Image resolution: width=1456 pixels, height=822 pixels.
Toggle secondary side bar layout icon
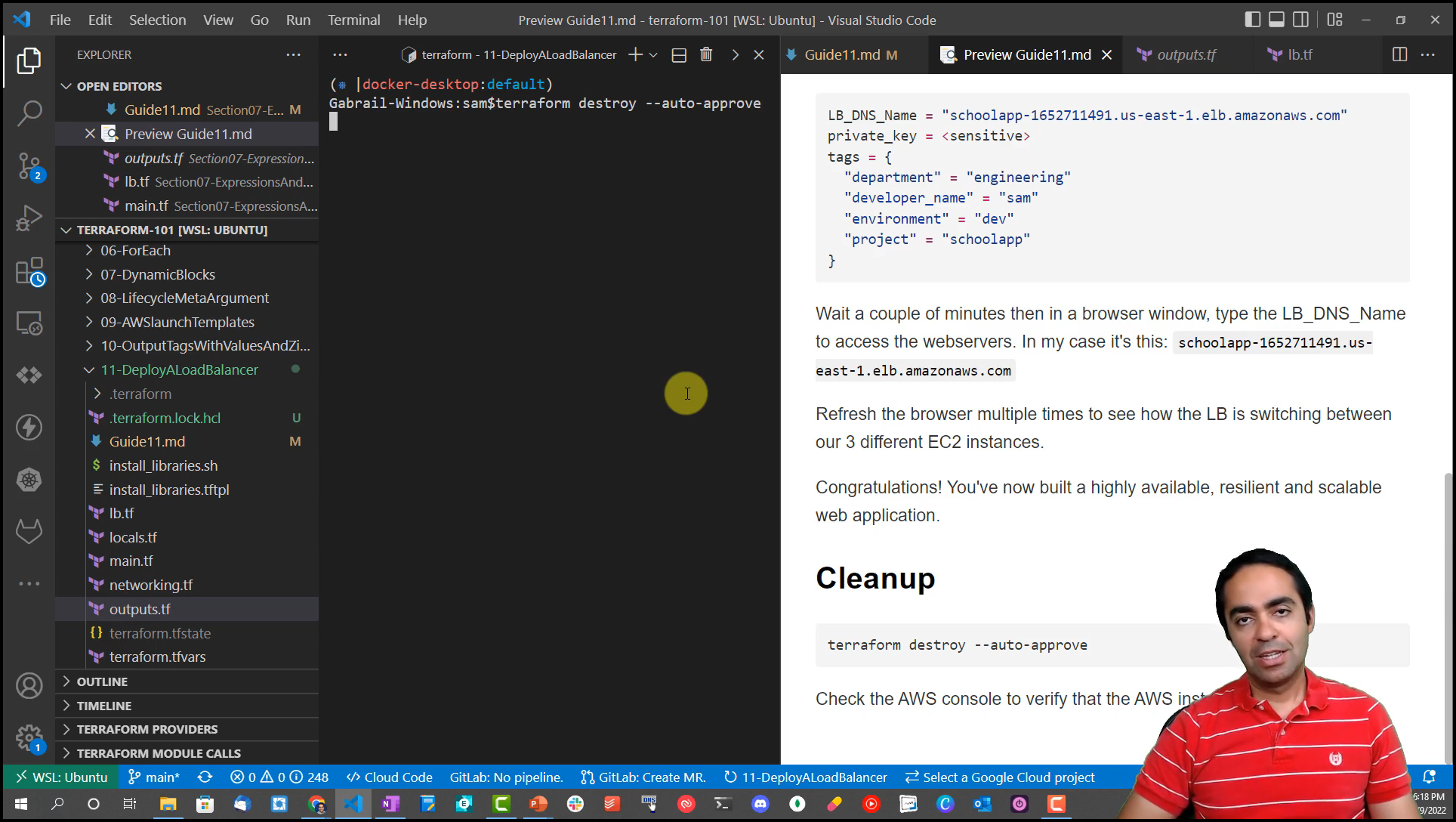(x=1300, y=20)
